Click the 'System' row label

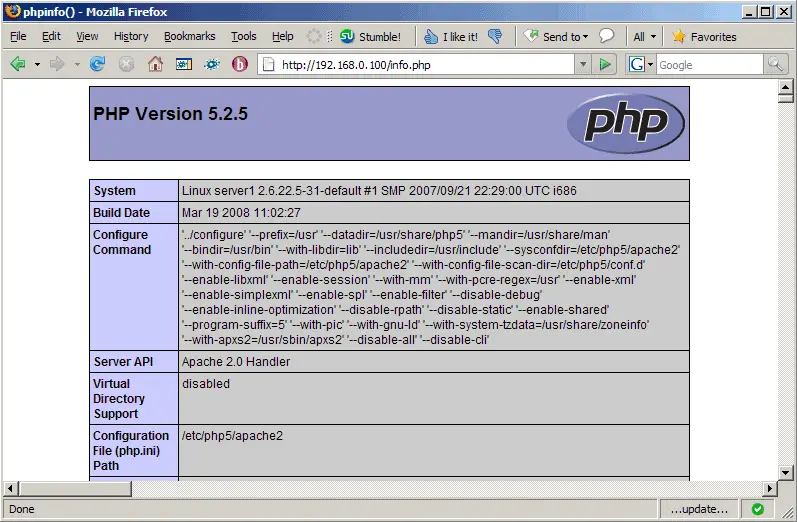[114, 191]
